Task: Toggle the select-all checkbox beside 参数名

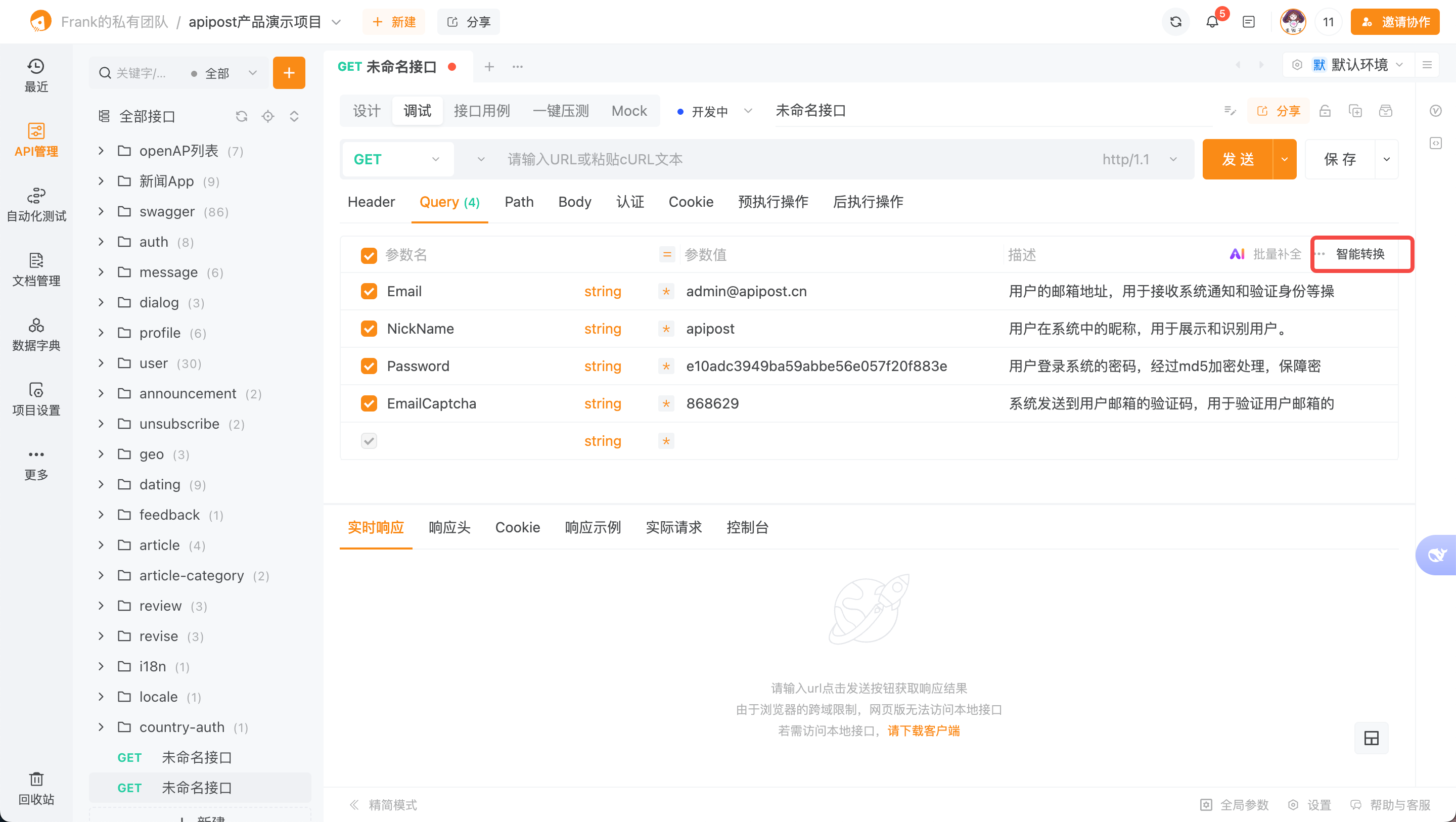Action: [x=369, y=255]
